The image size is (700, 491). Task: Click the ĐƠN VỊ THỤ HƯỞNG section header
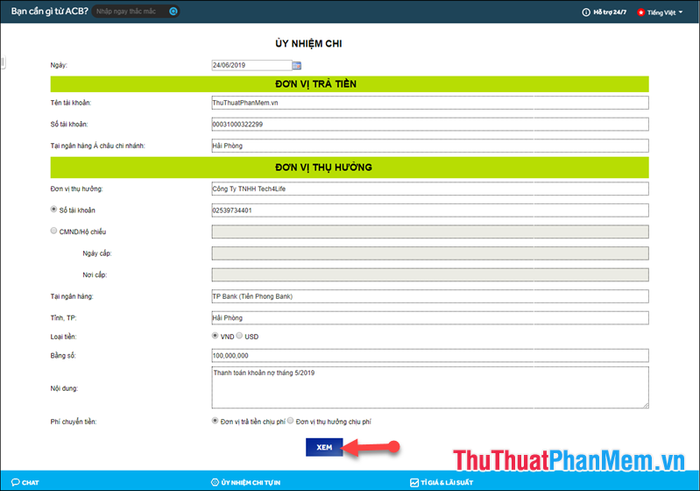point(350,167)
